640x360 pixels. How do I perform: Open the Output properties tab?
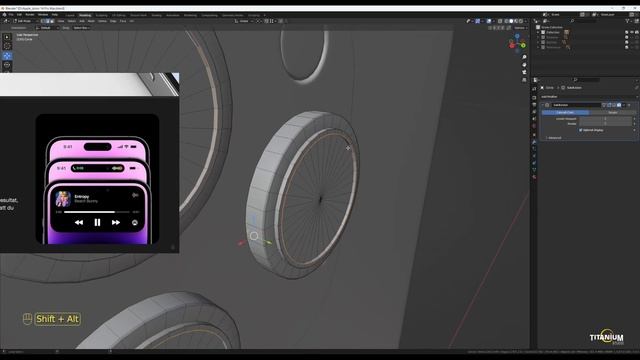[534, 104]
